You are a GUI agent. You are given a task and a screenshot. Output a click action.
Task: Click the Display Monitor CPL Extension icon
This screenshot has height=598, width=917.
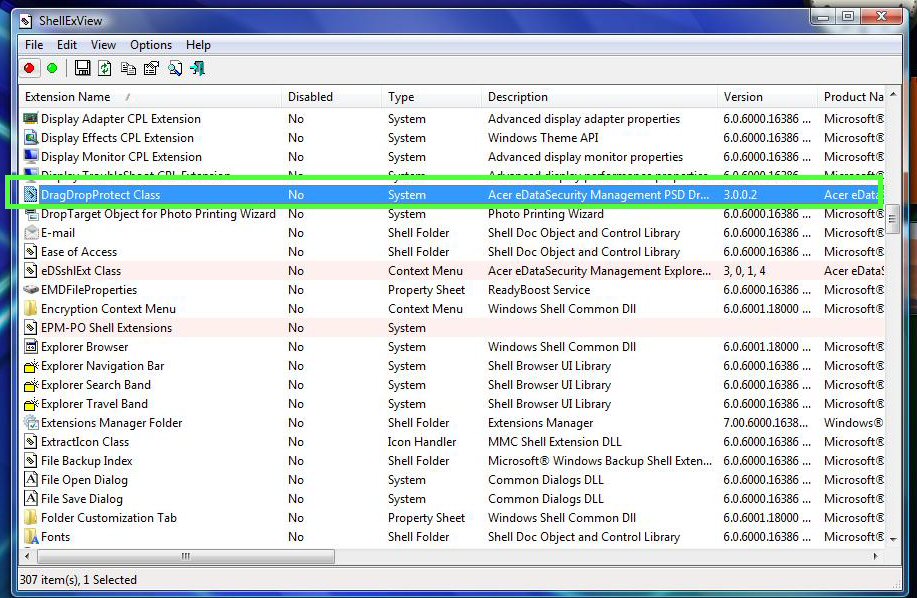coord(30,157)
